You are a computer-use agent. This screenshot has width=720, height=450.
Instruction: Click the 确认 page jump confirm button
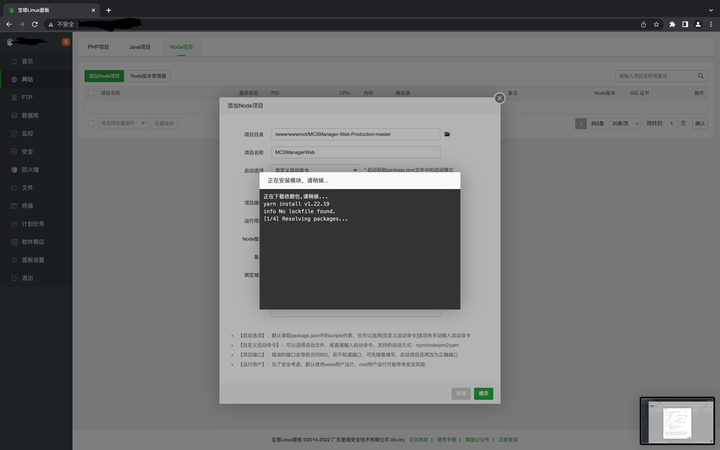700,124
